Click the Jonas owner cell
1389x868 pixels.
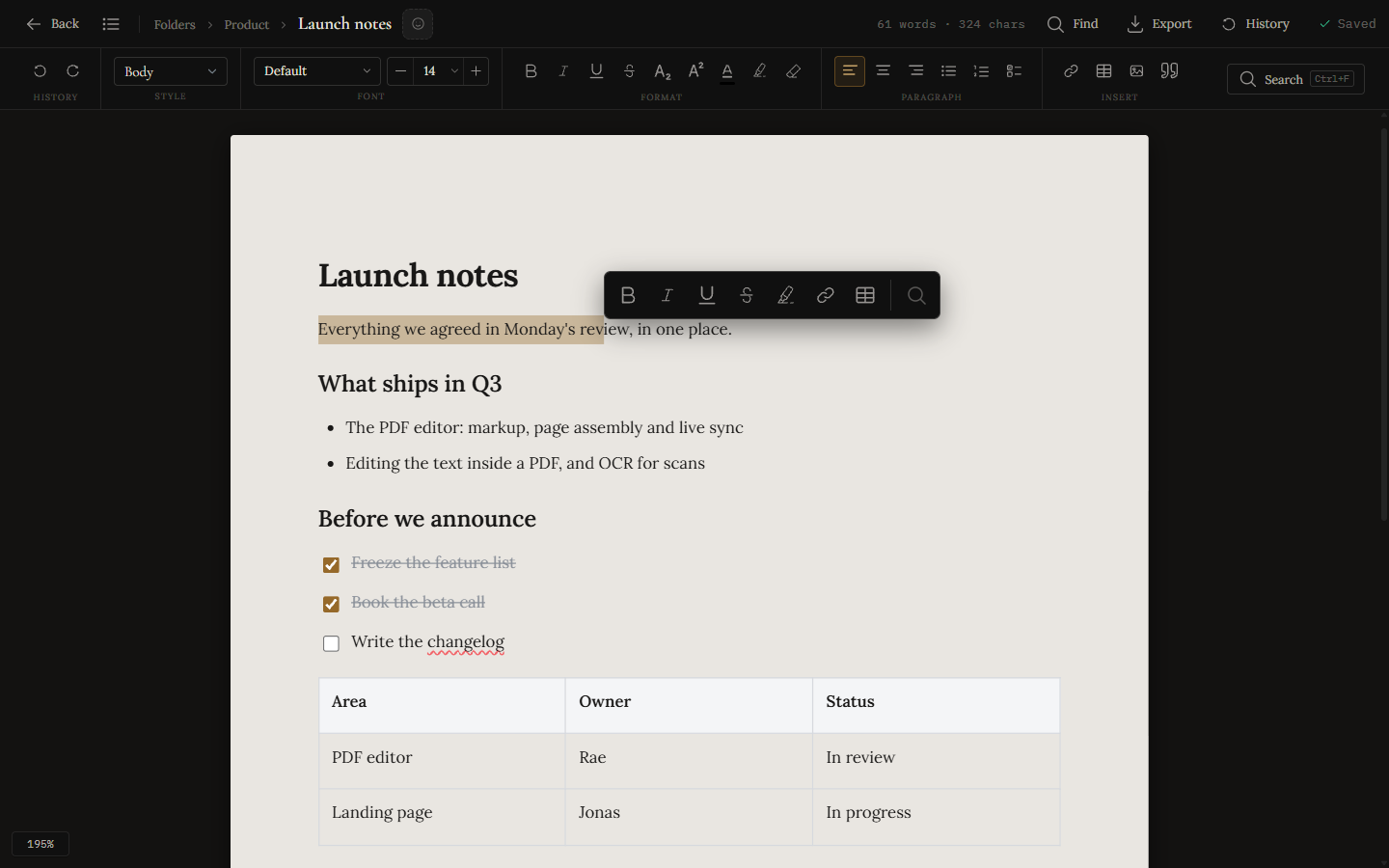[x=689, y=817]
